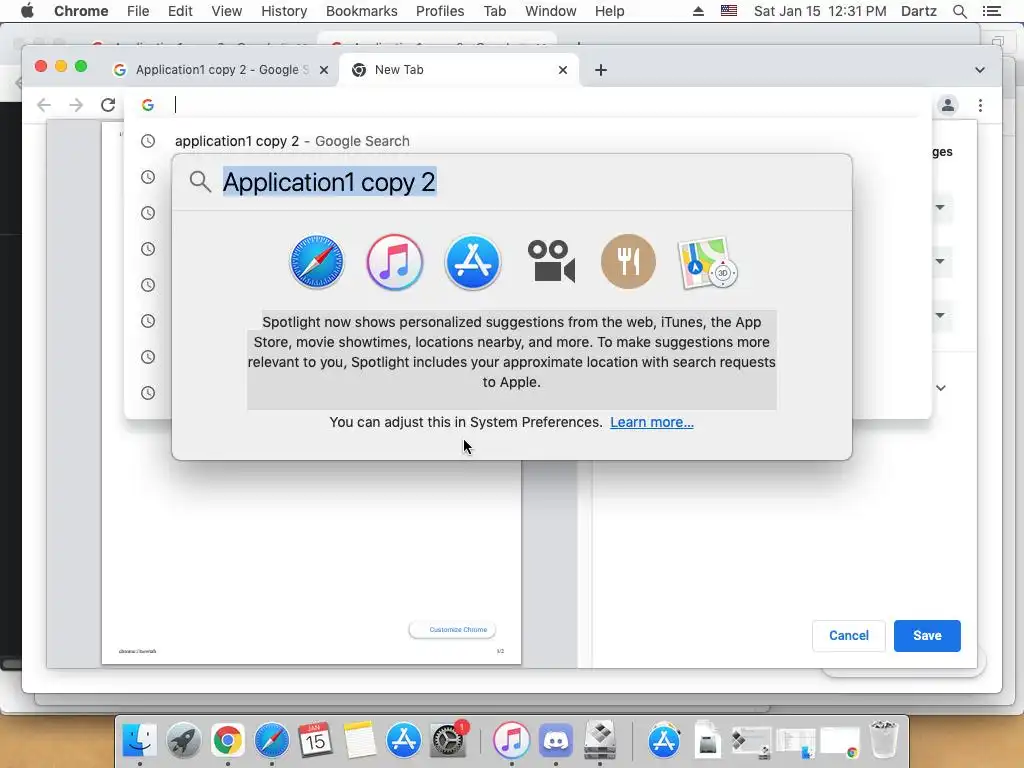Open Launchpad rocket in the Dock
The image size is (1024, 768).
click(184, 740)
